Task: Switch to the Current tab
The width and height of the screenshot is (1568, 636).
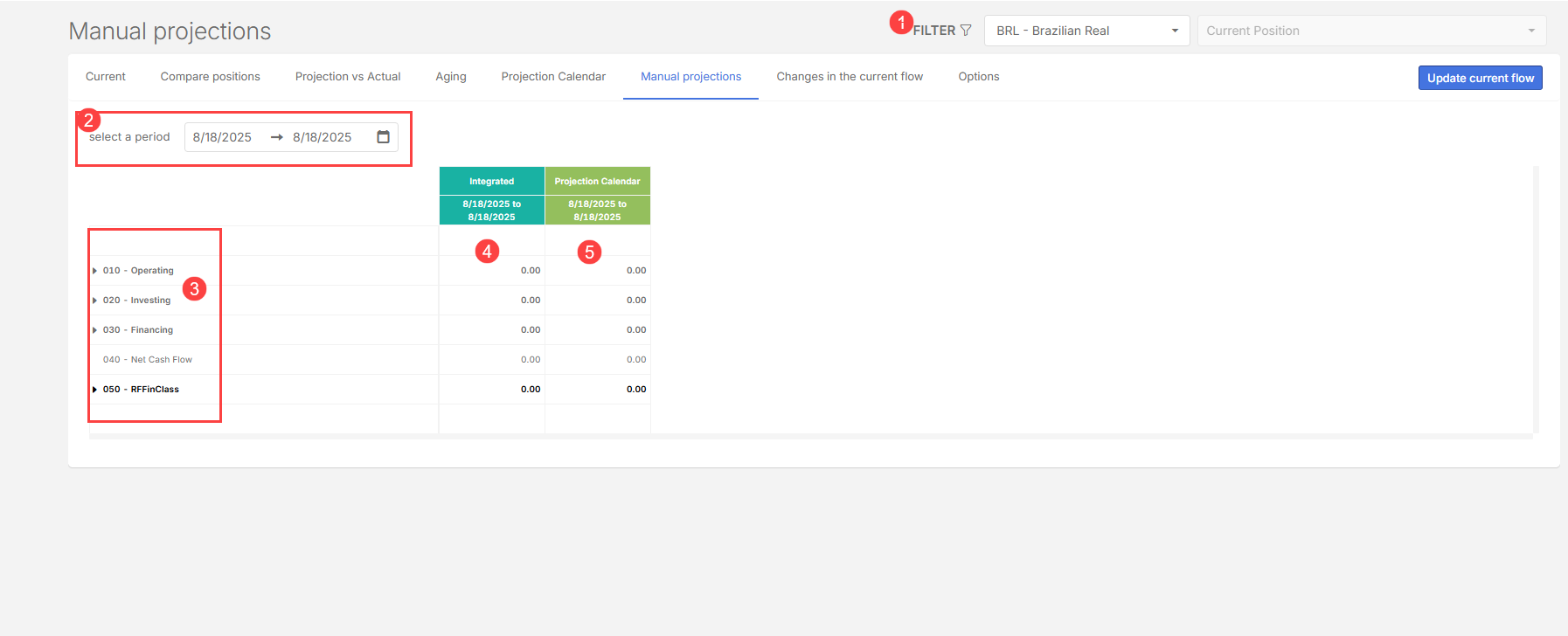Action: [x=106, y=77]
